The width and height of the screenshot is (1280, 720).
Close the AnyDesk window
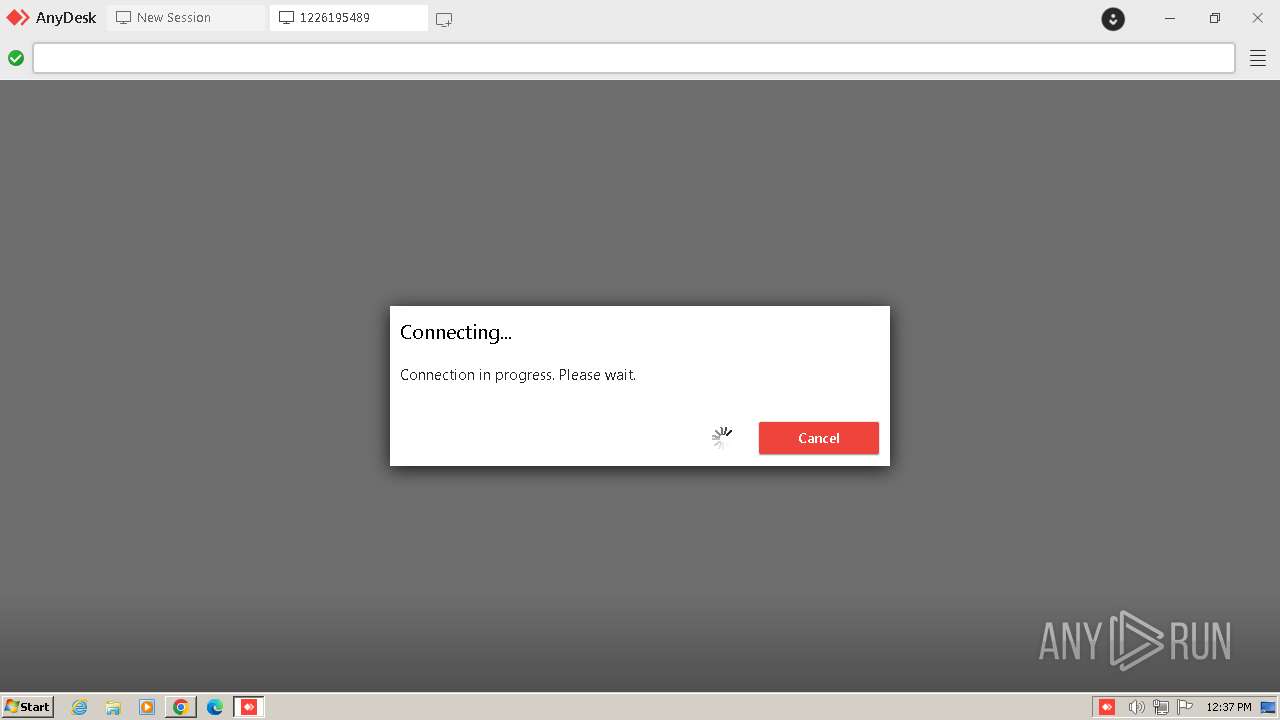pos(1258,18)
